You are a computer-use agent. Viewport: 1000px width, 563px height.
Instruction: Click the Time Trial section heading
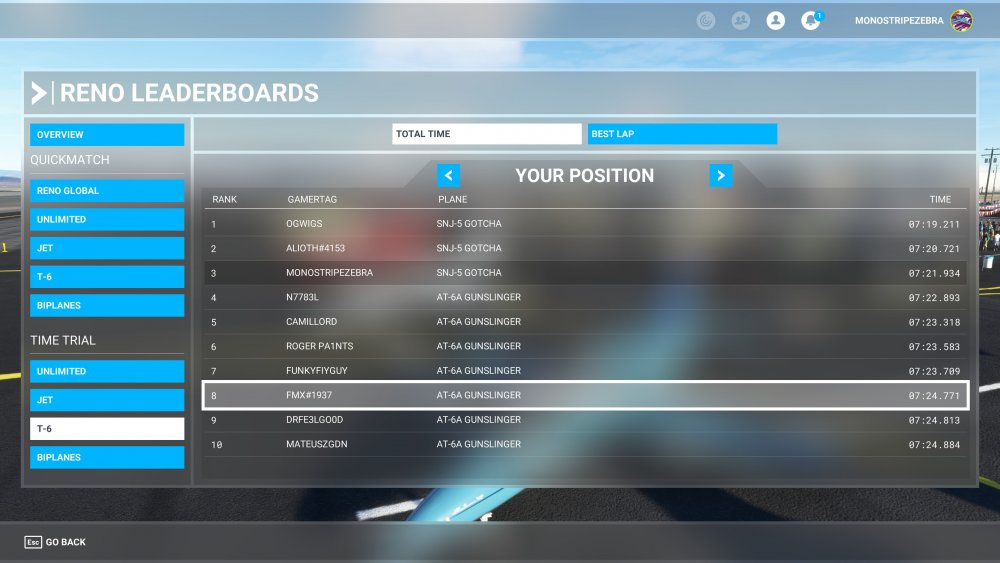tap(62, 340)
